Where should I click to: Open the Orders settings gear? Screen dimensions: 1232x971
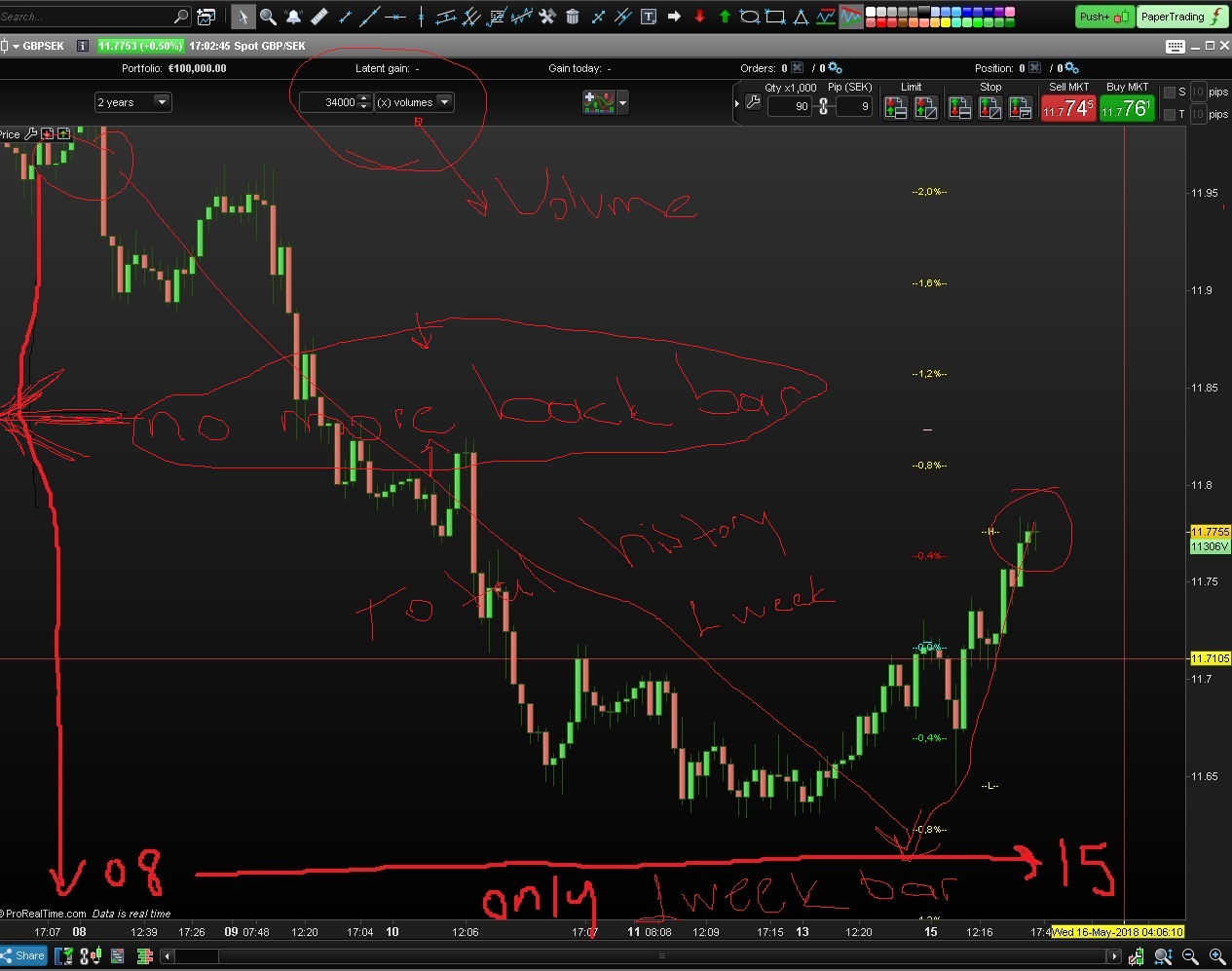(x=835, y=68)
